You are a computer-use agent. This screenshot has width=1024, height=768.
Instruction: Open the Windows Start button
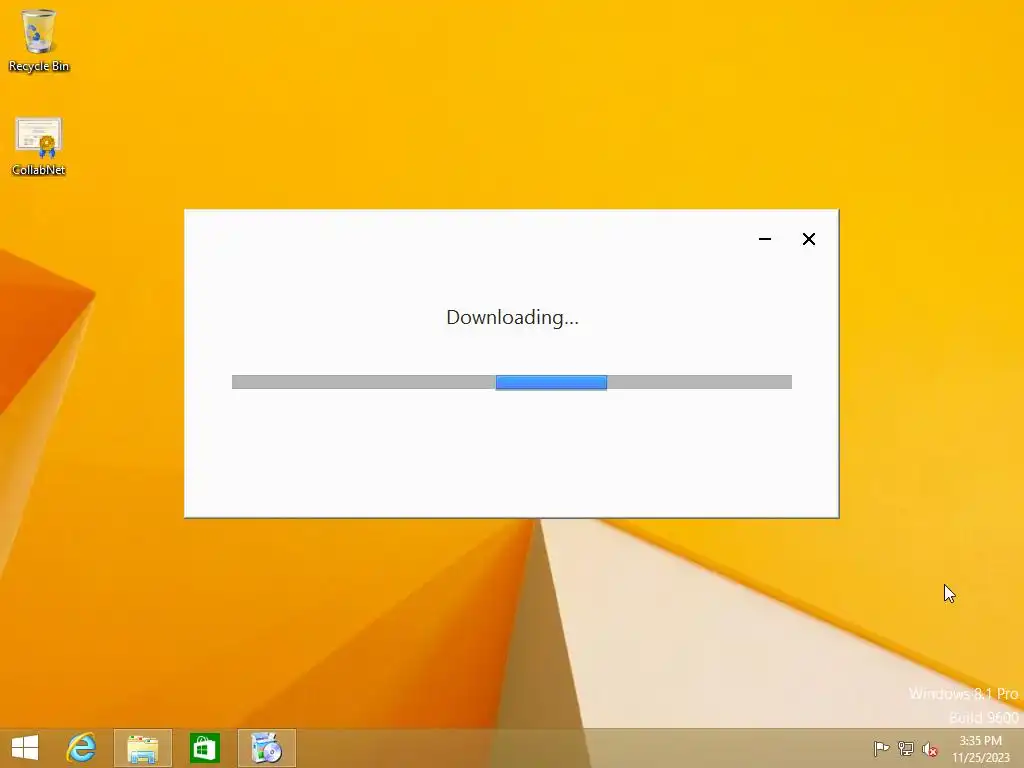tap(25, 748)
